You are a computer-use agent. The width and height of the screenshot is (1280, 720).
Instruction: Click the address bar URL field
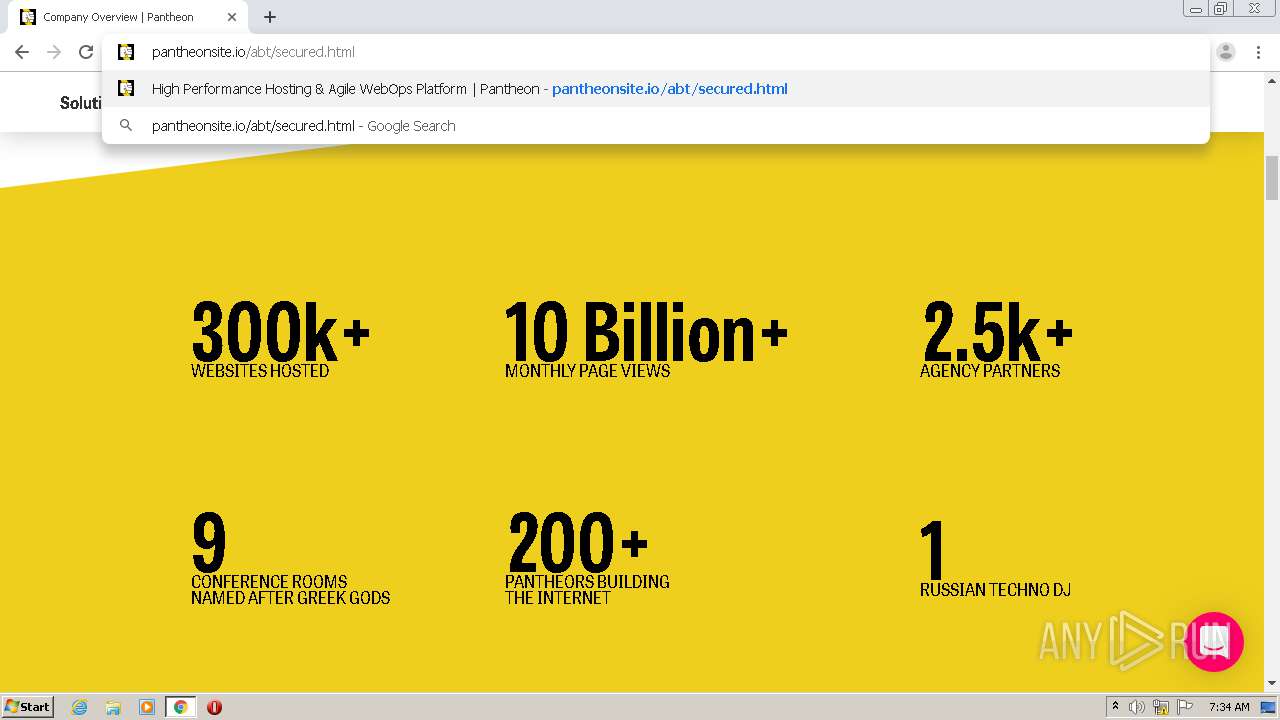pos(655,52)
